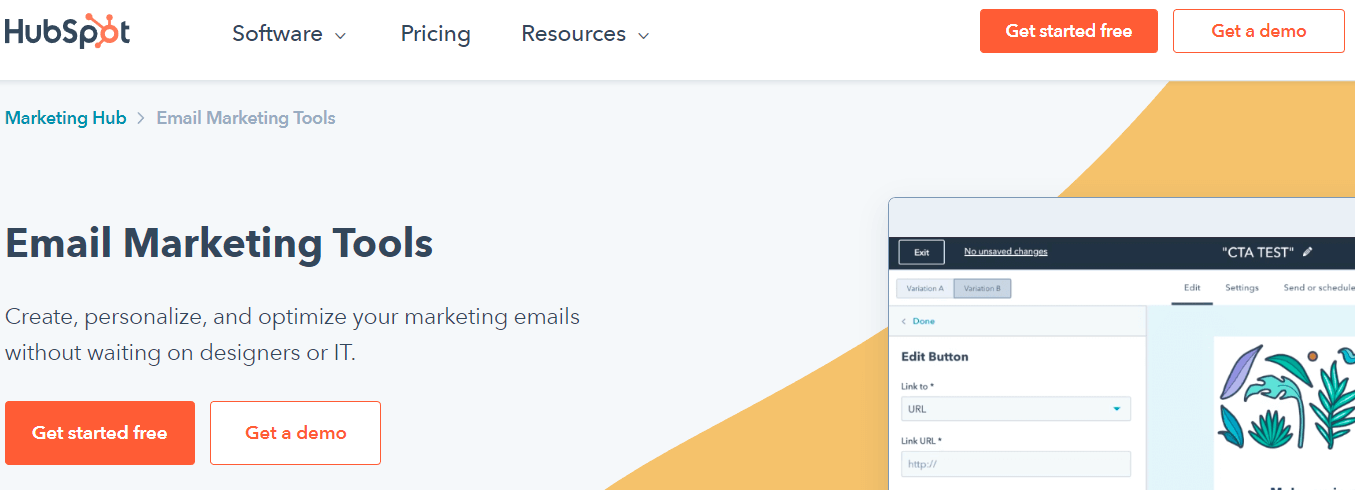Switch to Variation A
The height and width of the screenshot is (490, 1355).
tap(925, 288)
